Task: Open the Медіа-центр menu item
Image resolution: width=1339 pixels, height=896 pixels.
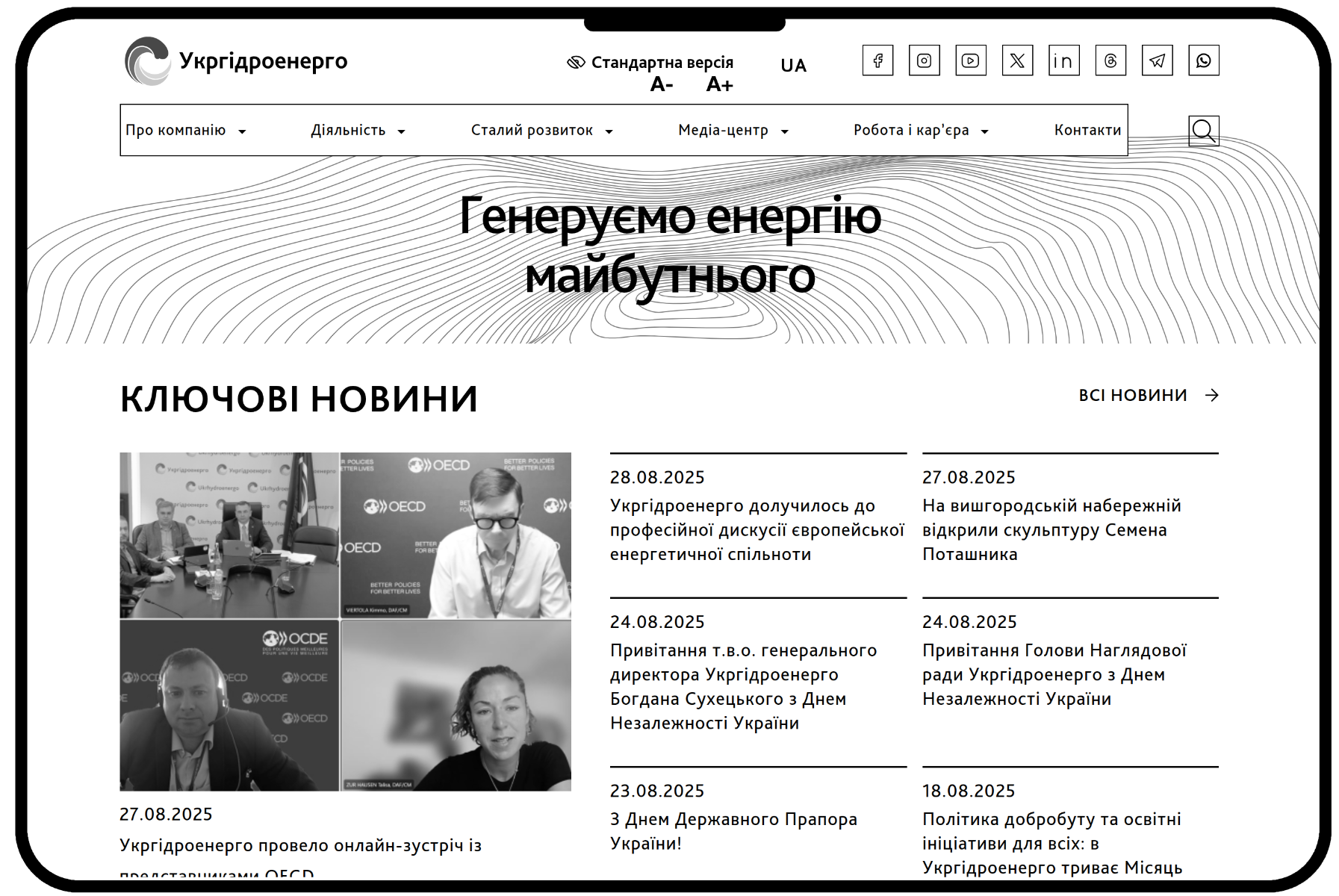Action: click(x=732, y=131)
